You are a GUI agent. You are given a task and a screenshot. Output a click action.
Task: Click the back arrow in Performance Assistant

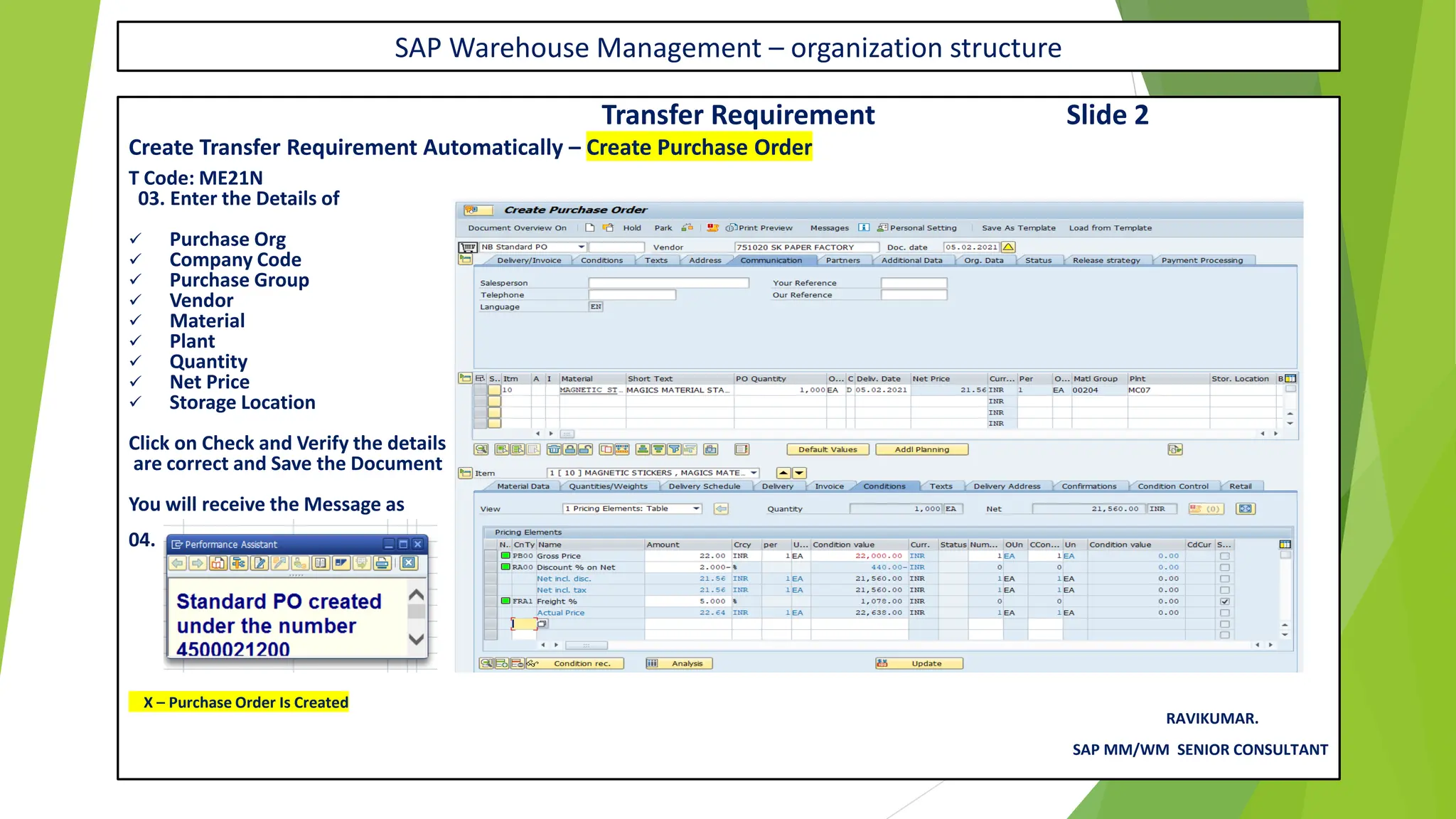pos(178,563)
